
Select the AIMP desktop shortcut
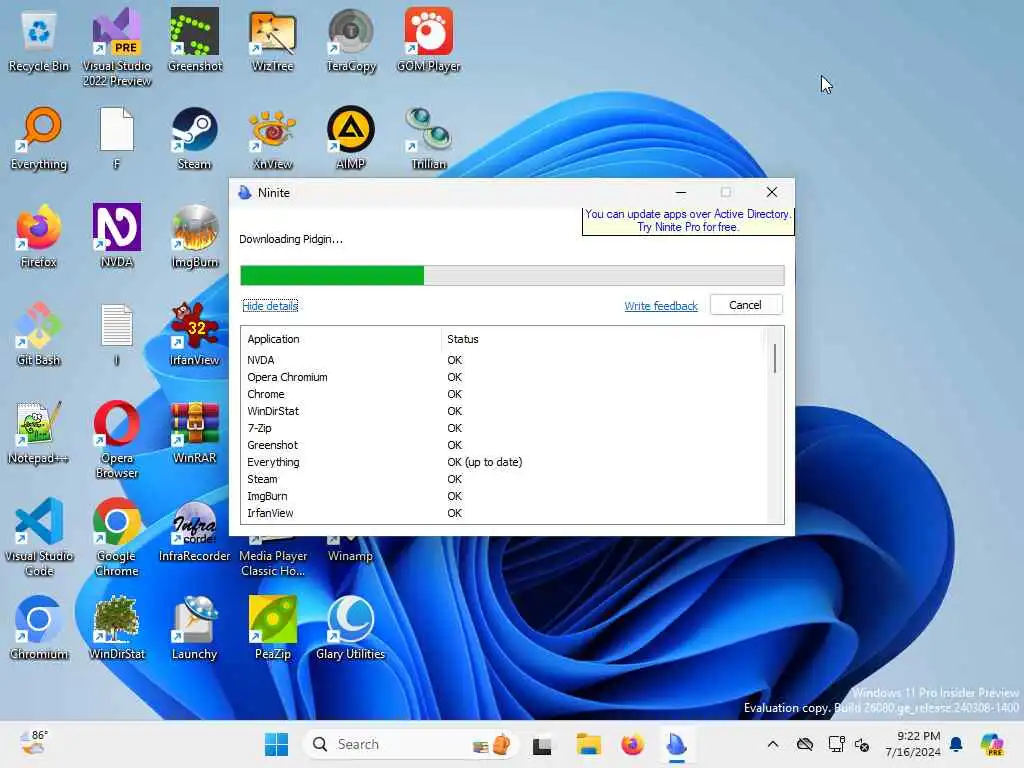click(351, 138)
